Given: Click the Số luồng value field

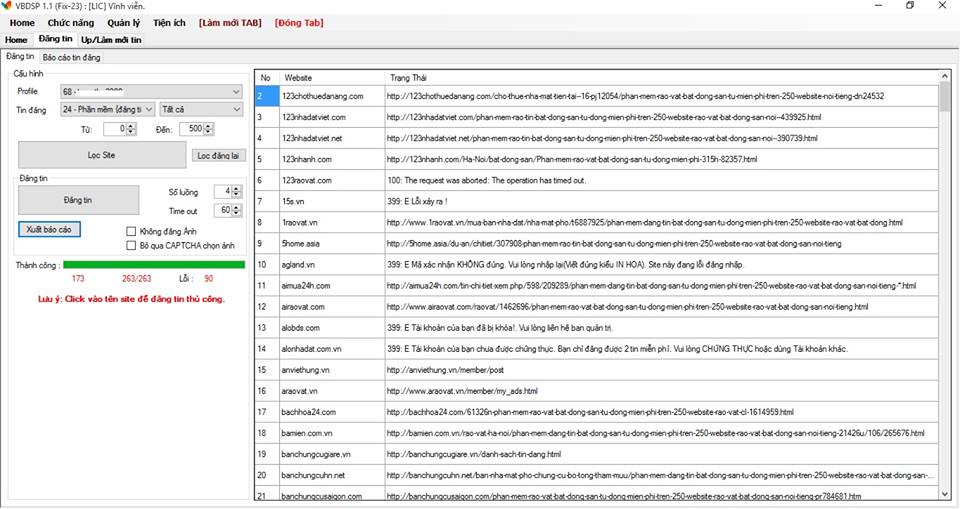Looking at the screenshot, I should tap(223, 192).
